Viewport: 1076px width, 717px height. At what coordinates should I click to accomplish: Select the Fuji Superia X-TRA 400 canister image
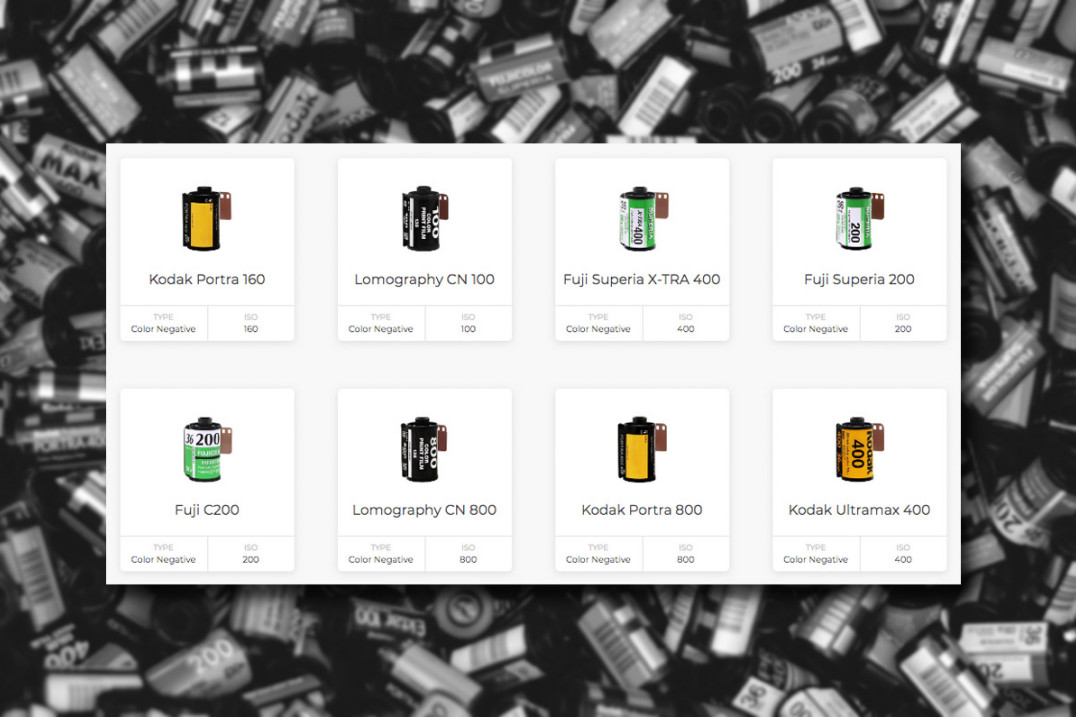(x=643, y=218)
